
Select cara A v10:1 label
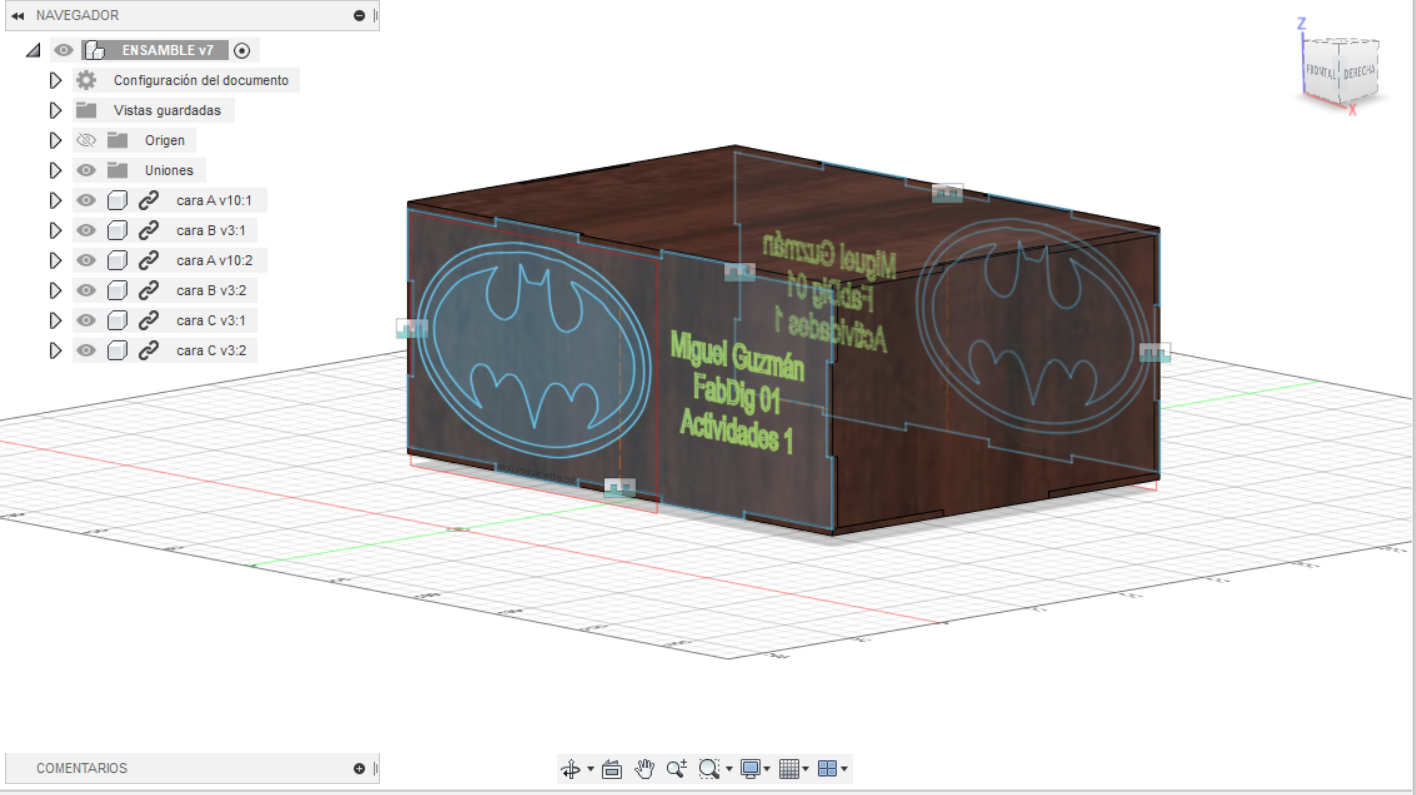point(214,200)
